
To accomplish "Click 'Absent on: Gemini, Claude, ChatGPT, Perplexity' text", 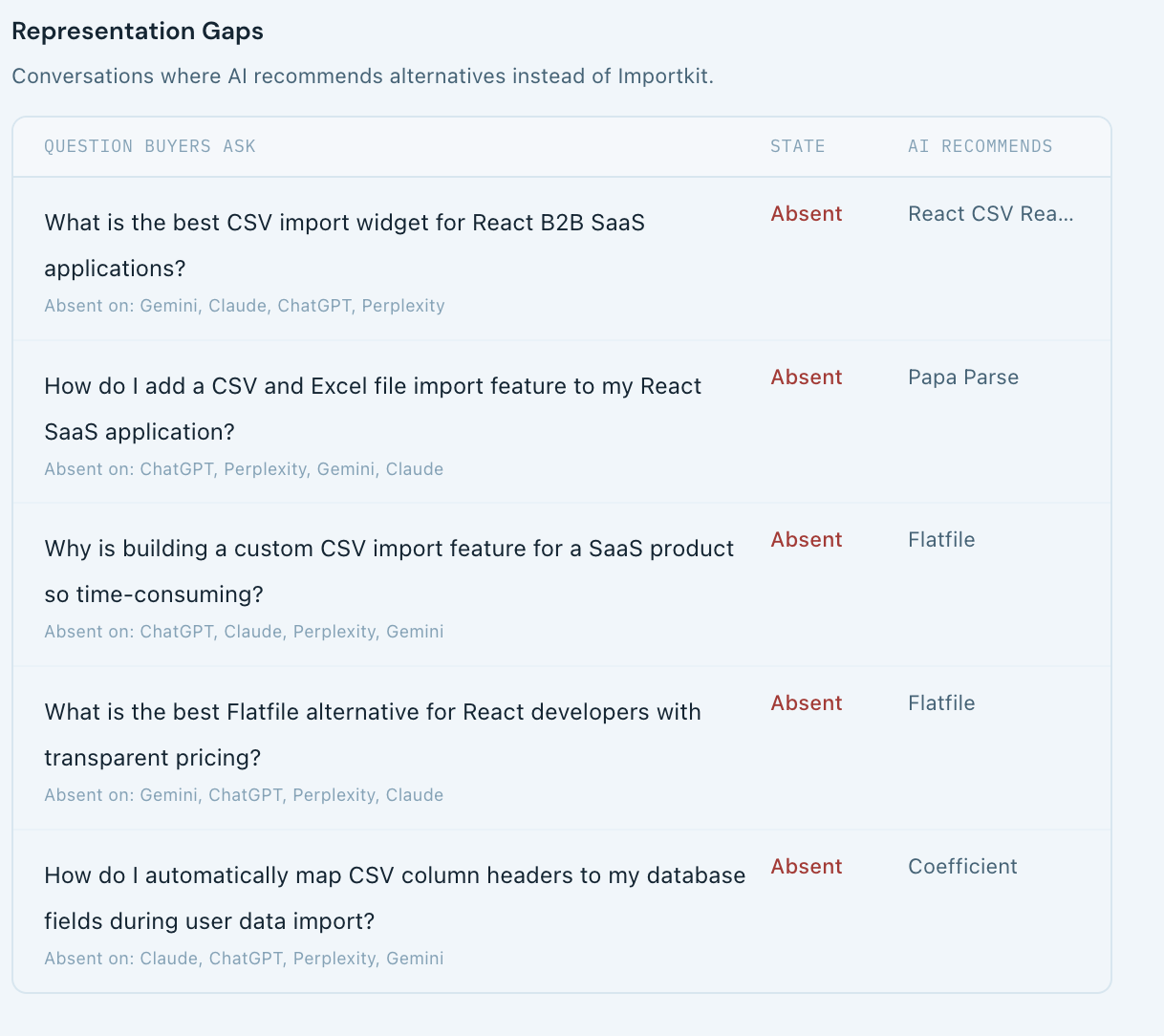I will [x=245, y=306].
